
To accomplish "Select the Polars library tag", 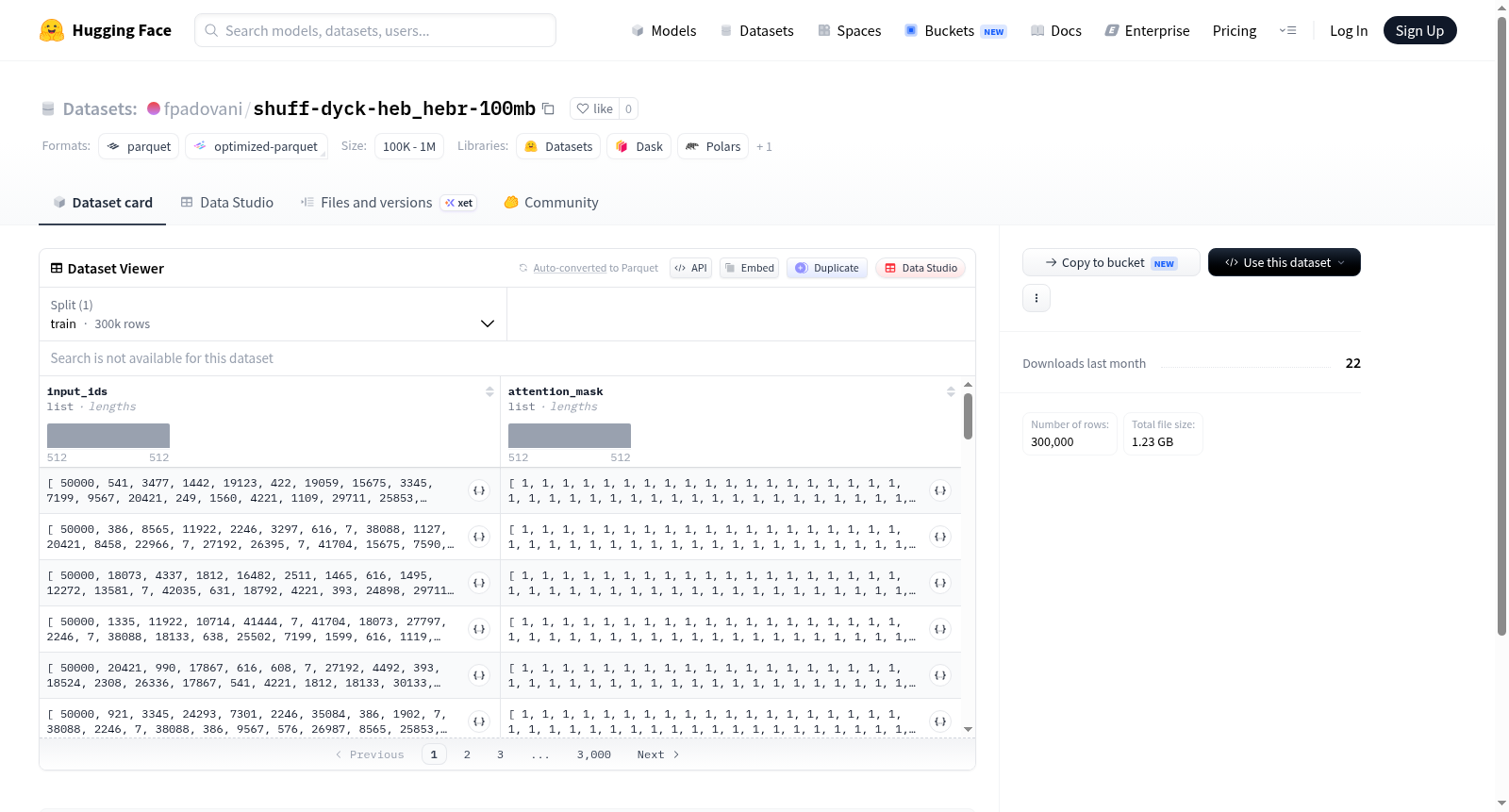I will (x=713, y=146).
